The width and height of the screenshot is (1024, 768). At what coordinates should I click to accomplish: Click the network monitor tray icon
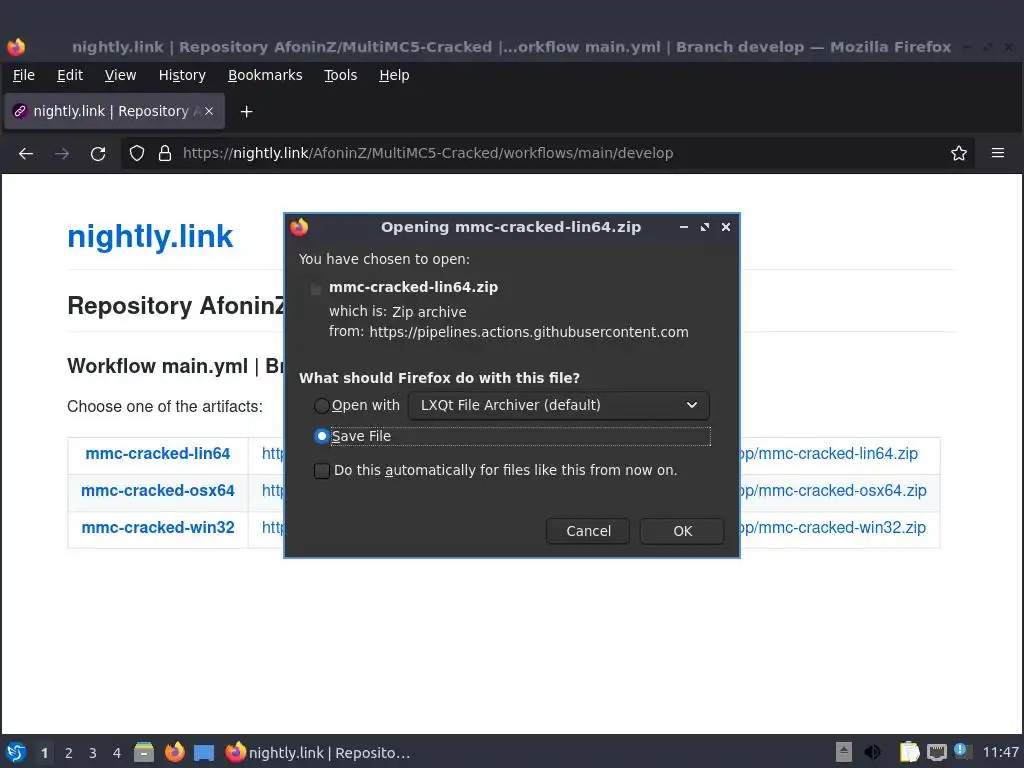pyautogui.click(x=936, y=752)
